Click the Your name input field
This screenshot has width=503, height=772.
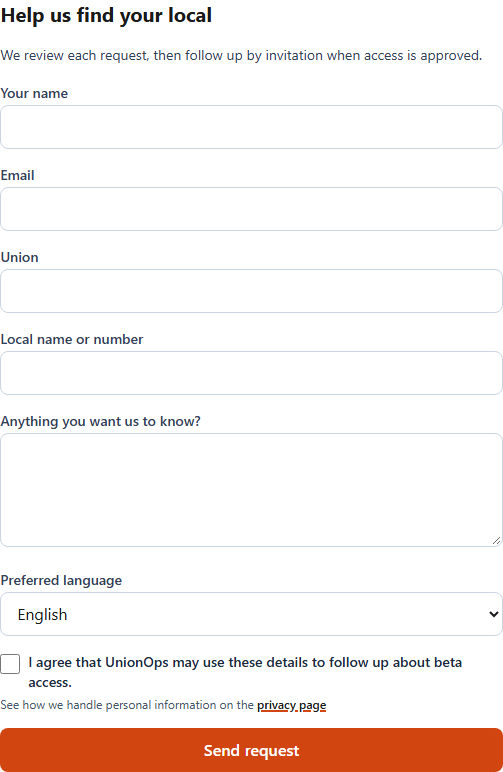(x=251, y=127)
